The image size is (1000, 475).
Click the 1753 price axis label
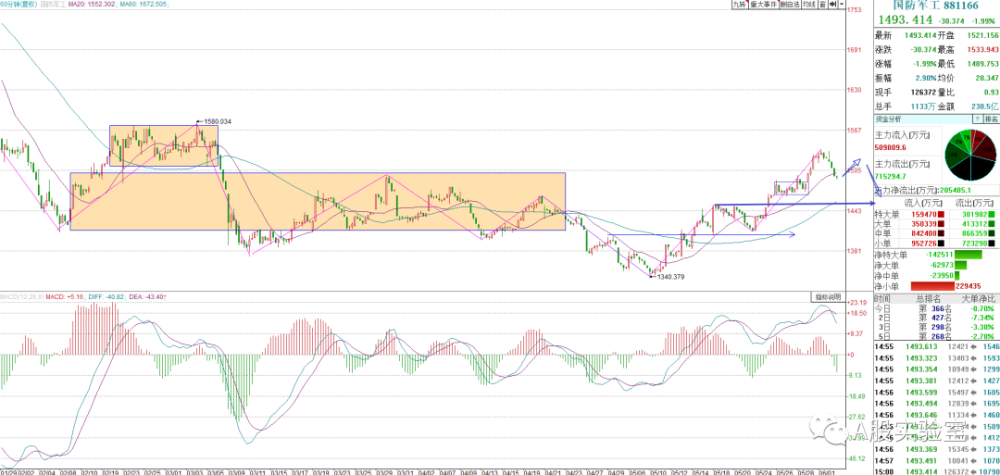tap(855, 9)
